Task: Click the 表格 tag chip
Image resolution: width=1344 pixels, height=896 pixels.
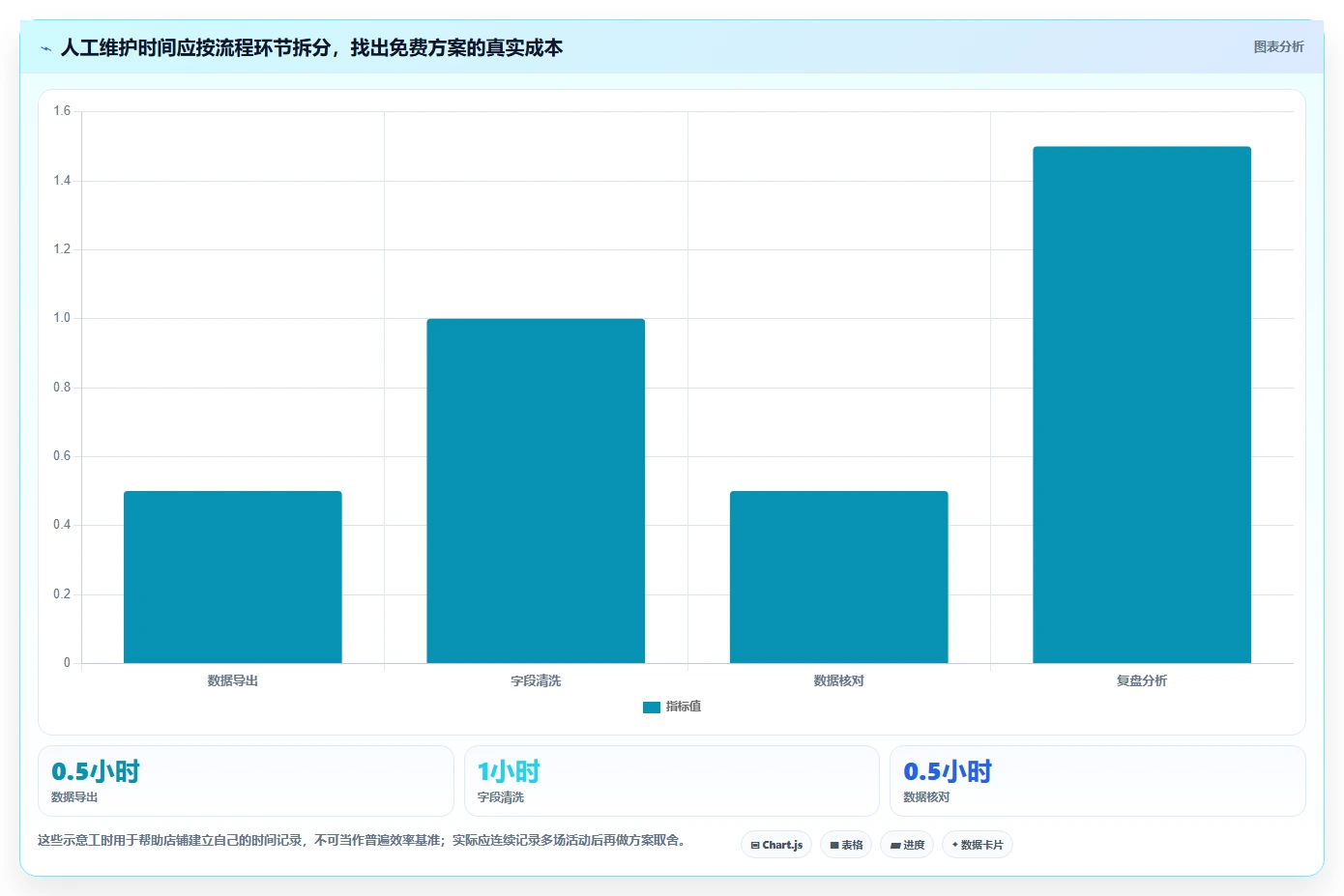Action: click(846, 845)
